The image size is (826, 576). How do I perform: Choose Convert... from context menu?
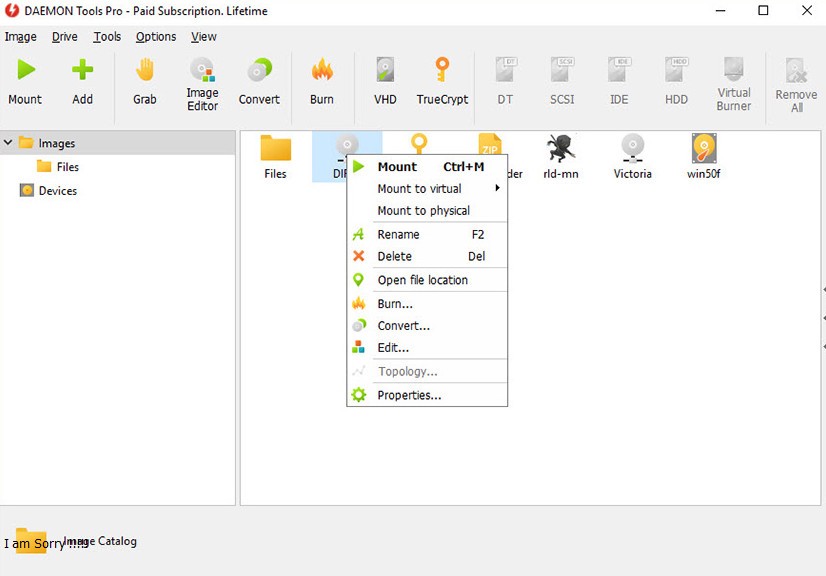(x=427, y=326)
